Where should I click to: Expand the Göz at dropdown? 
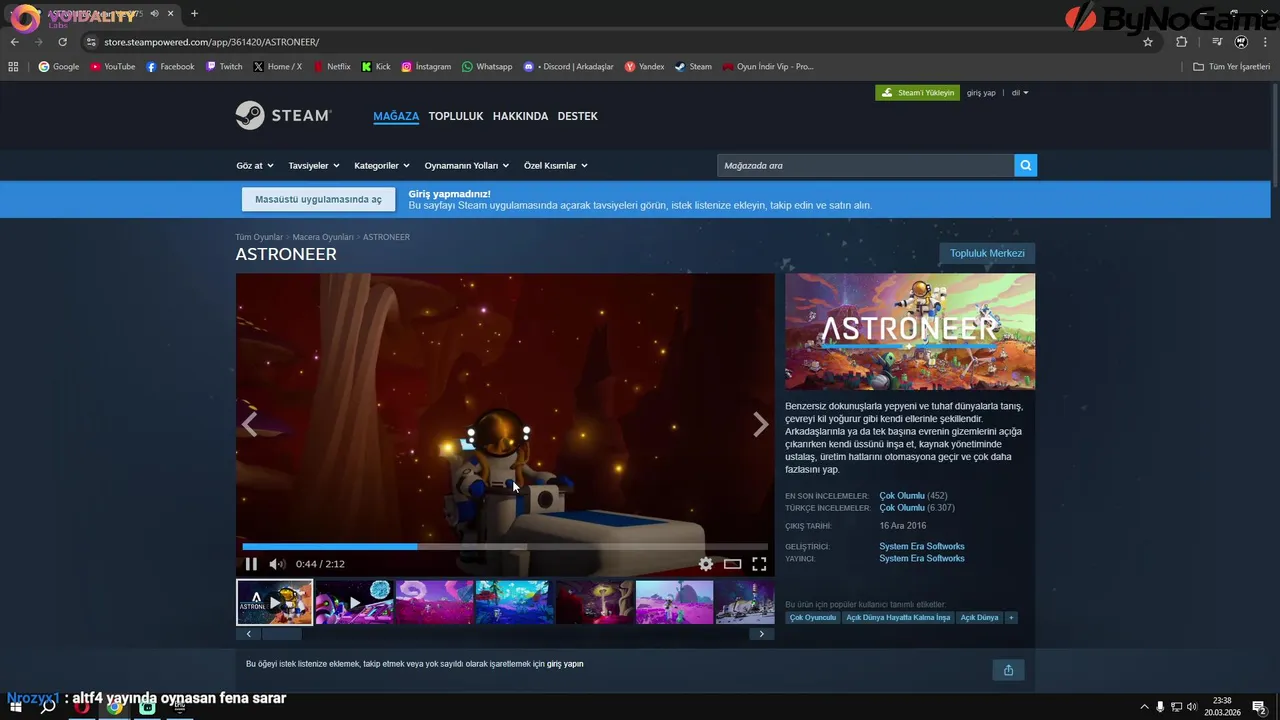(x=255, y=166)
